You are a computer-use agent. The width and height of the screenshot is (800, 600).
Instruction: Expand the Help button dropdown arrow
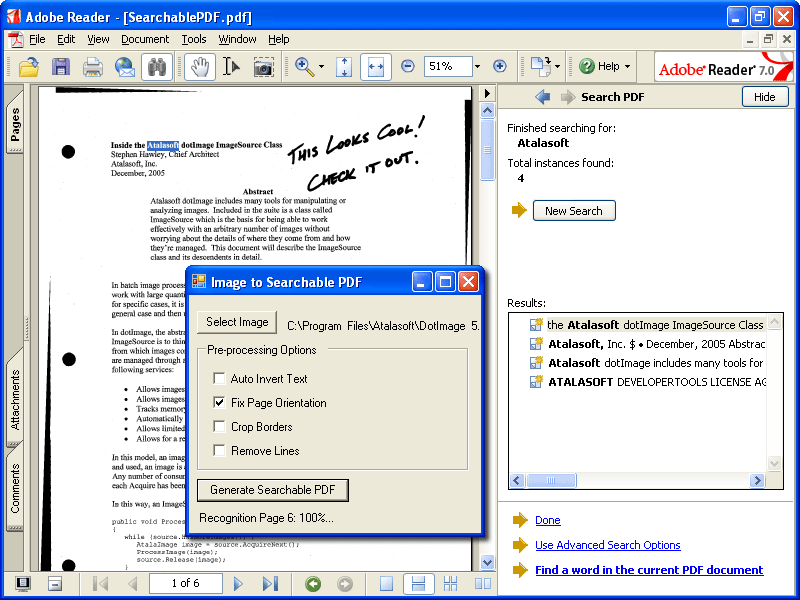click(628, 66)
